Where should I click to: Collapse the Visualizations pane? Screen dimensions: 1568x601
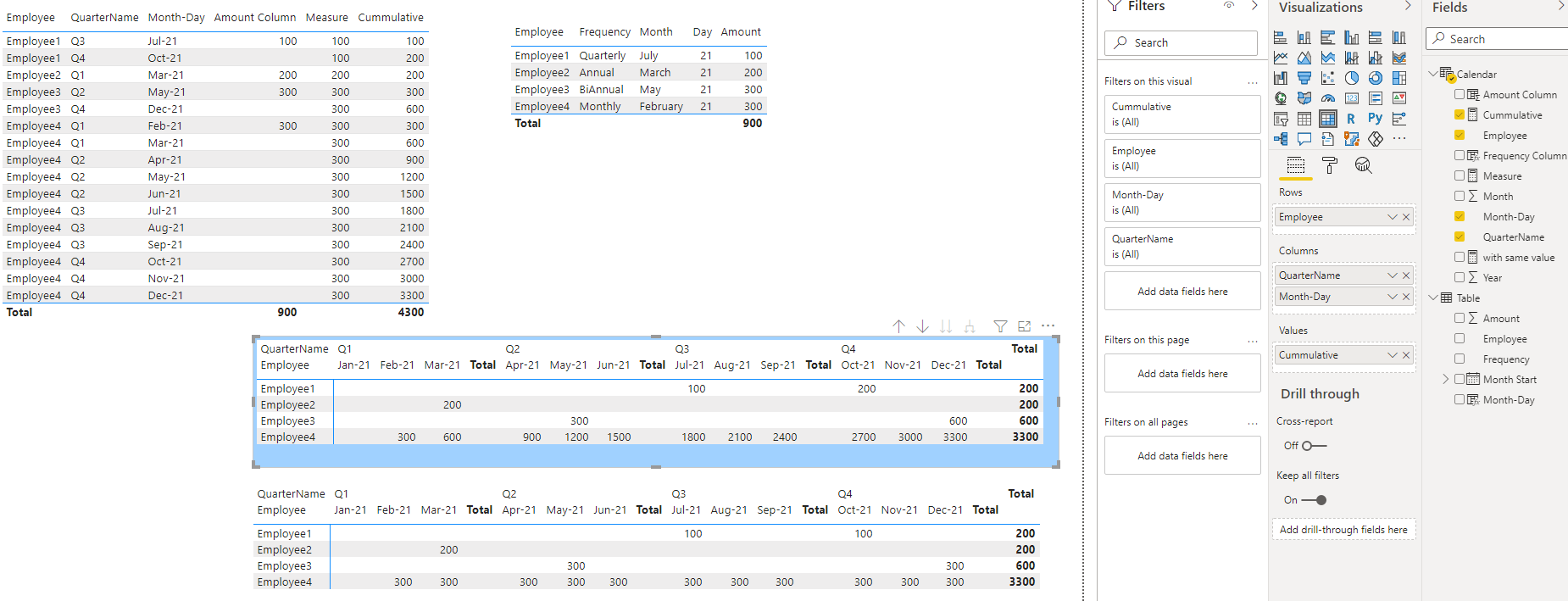tap(1409, 6)
